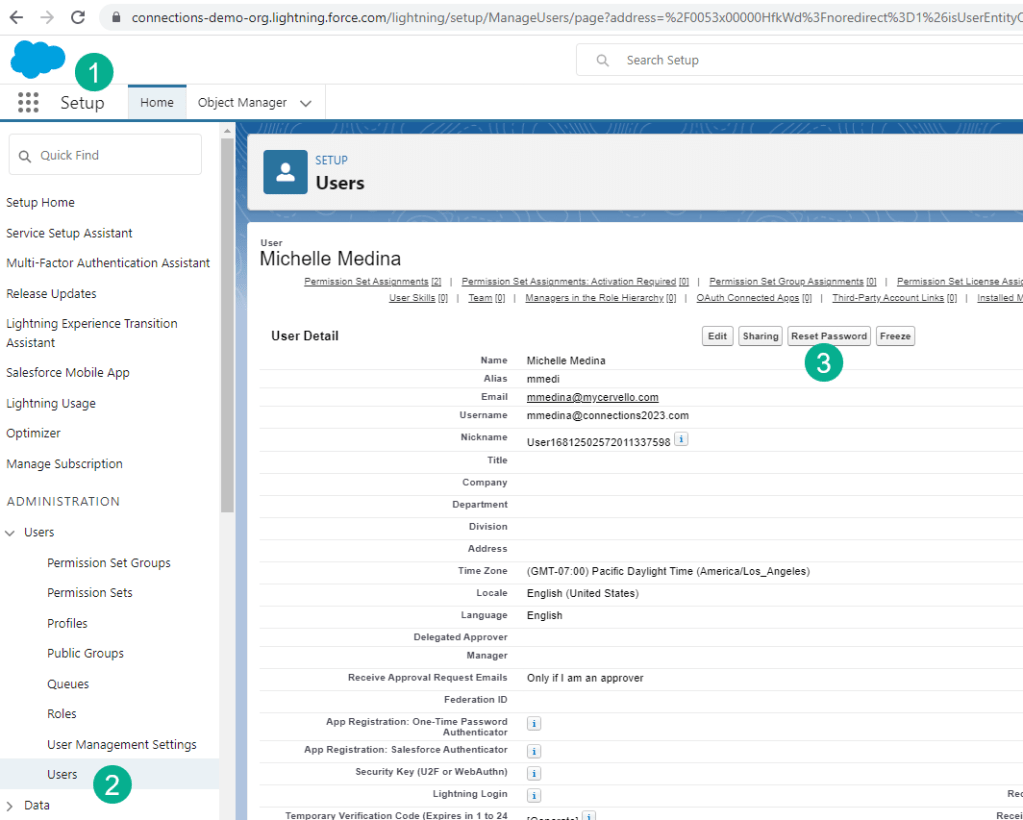The width and height of the screenshot is (1023, 820).
Task: Click info icon for One-Time Password Authenticator
Action: point(534,723)
